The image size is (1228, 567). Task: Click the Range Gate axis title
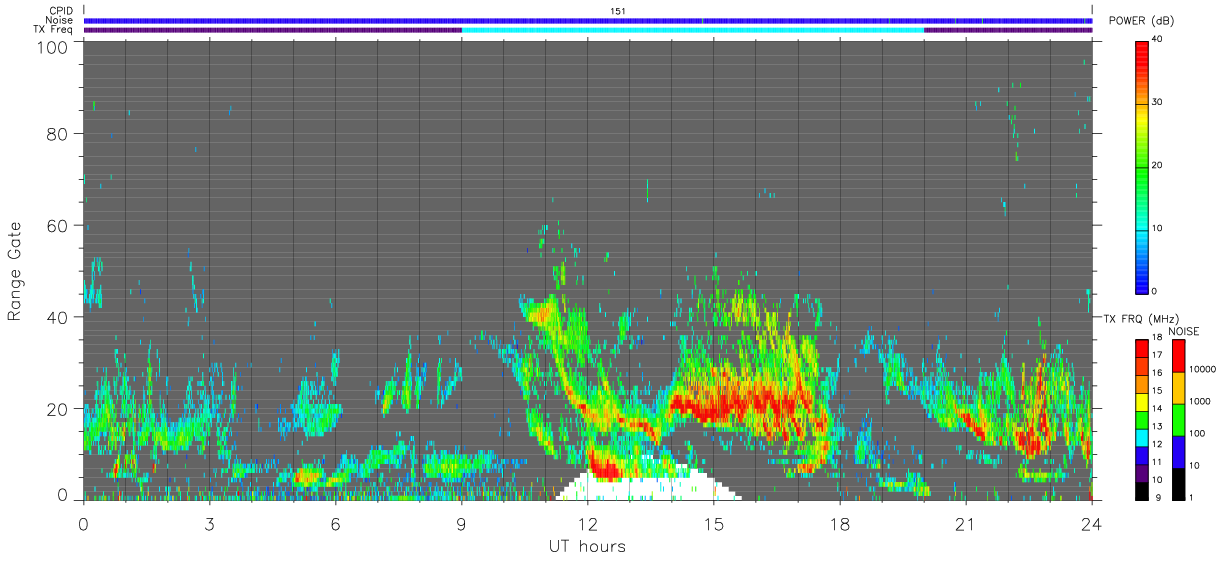(16, 271)
